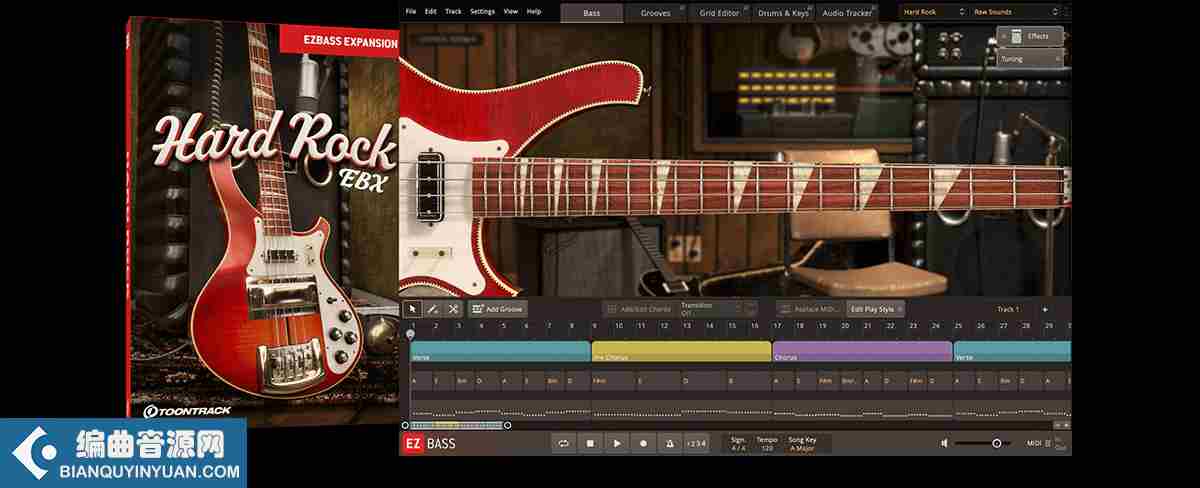Open the View menu
The image size is (1200, 488).
(x=511, y=11)
